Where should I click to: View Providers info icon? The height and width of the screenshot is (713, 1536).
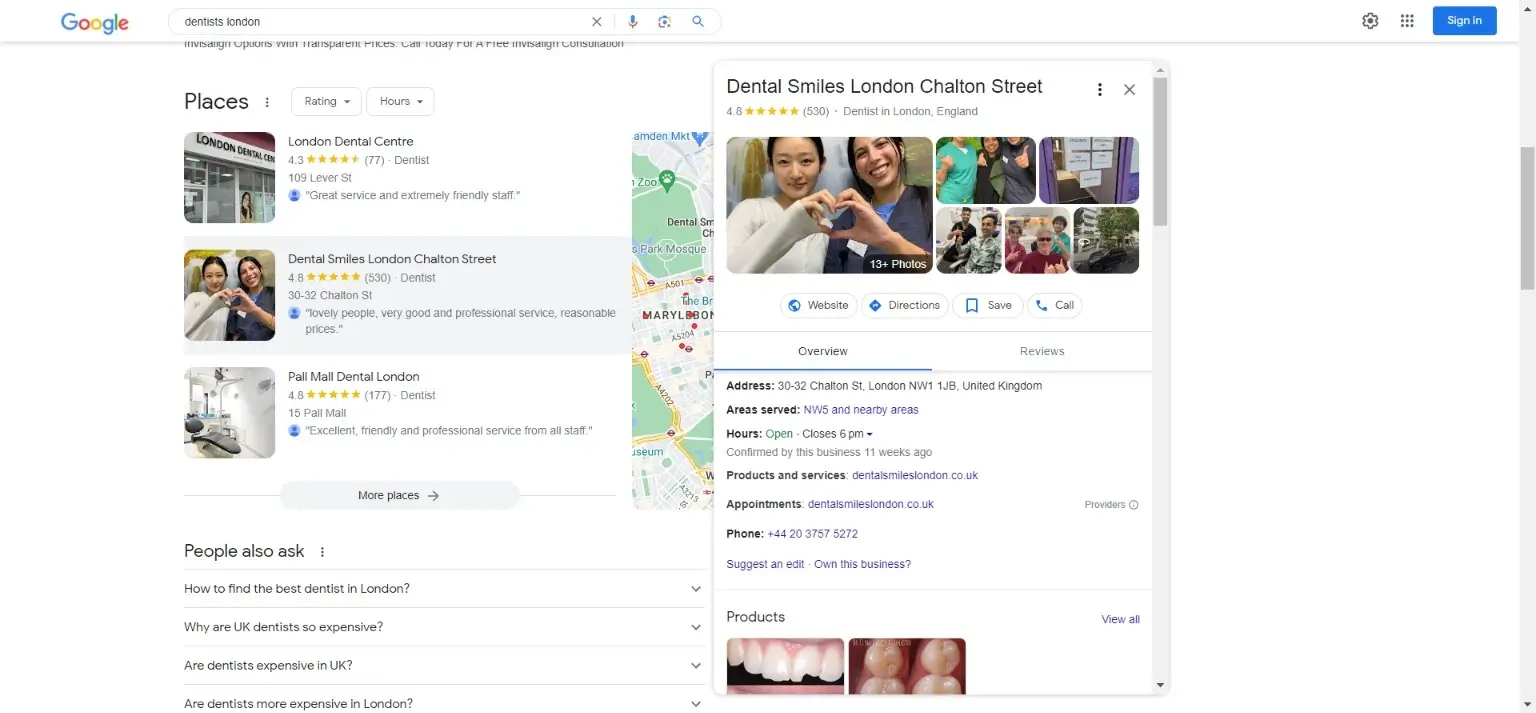1133,505
